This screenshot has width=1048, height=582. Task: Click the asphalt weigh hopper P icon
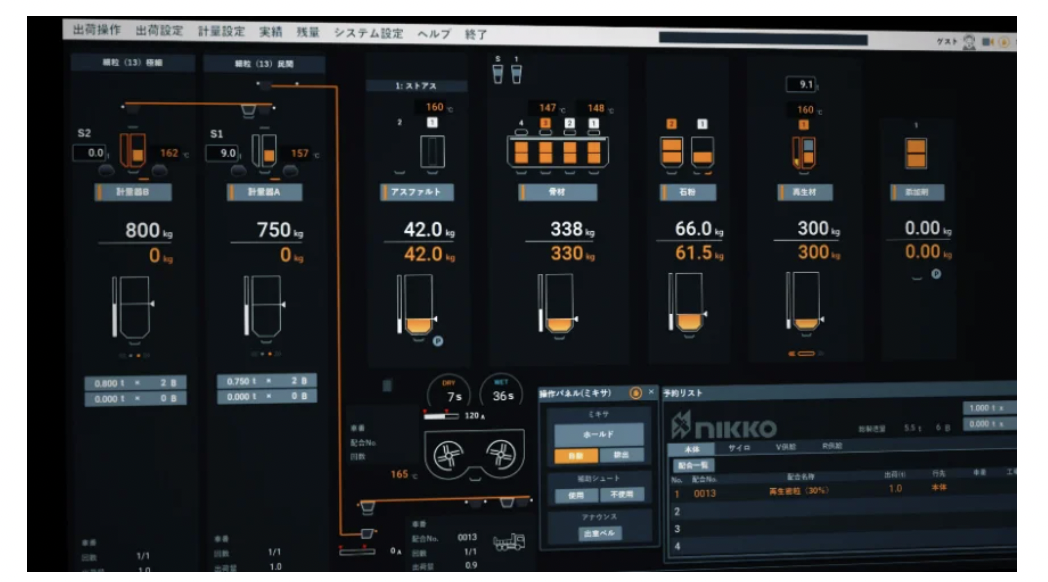437,341
